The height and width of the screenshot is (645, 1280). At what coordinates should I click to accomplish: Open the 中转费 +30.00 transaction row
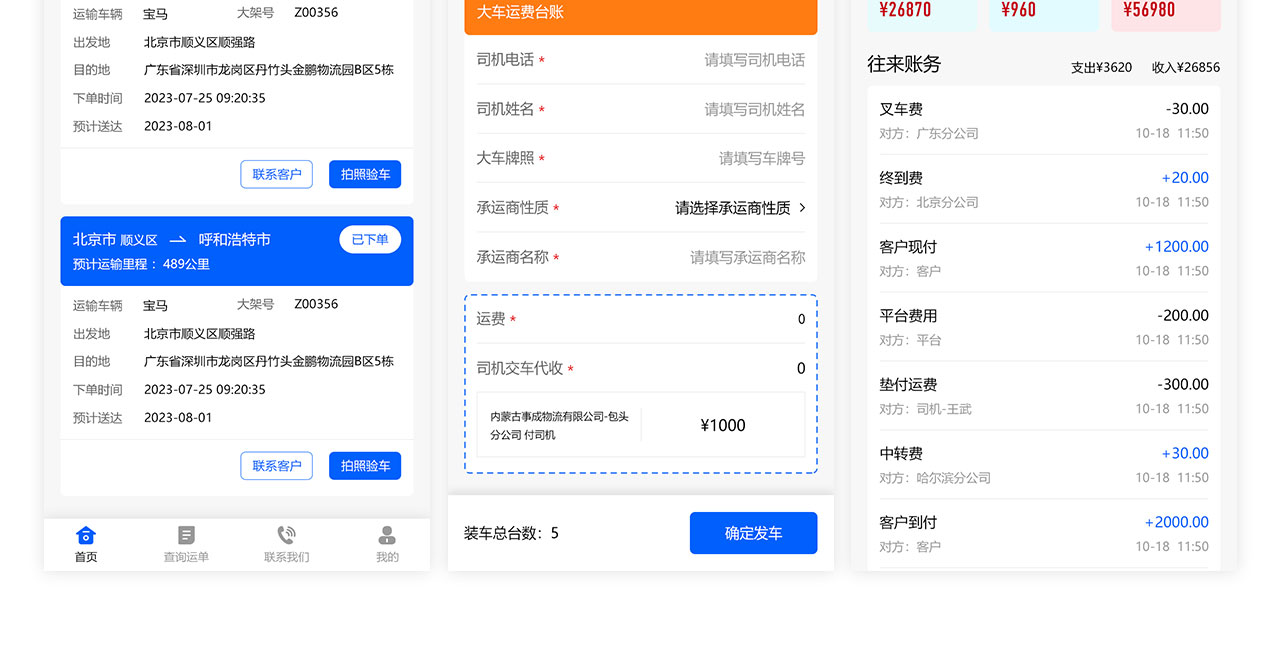pyautogui.click(x=1044, y=465)
